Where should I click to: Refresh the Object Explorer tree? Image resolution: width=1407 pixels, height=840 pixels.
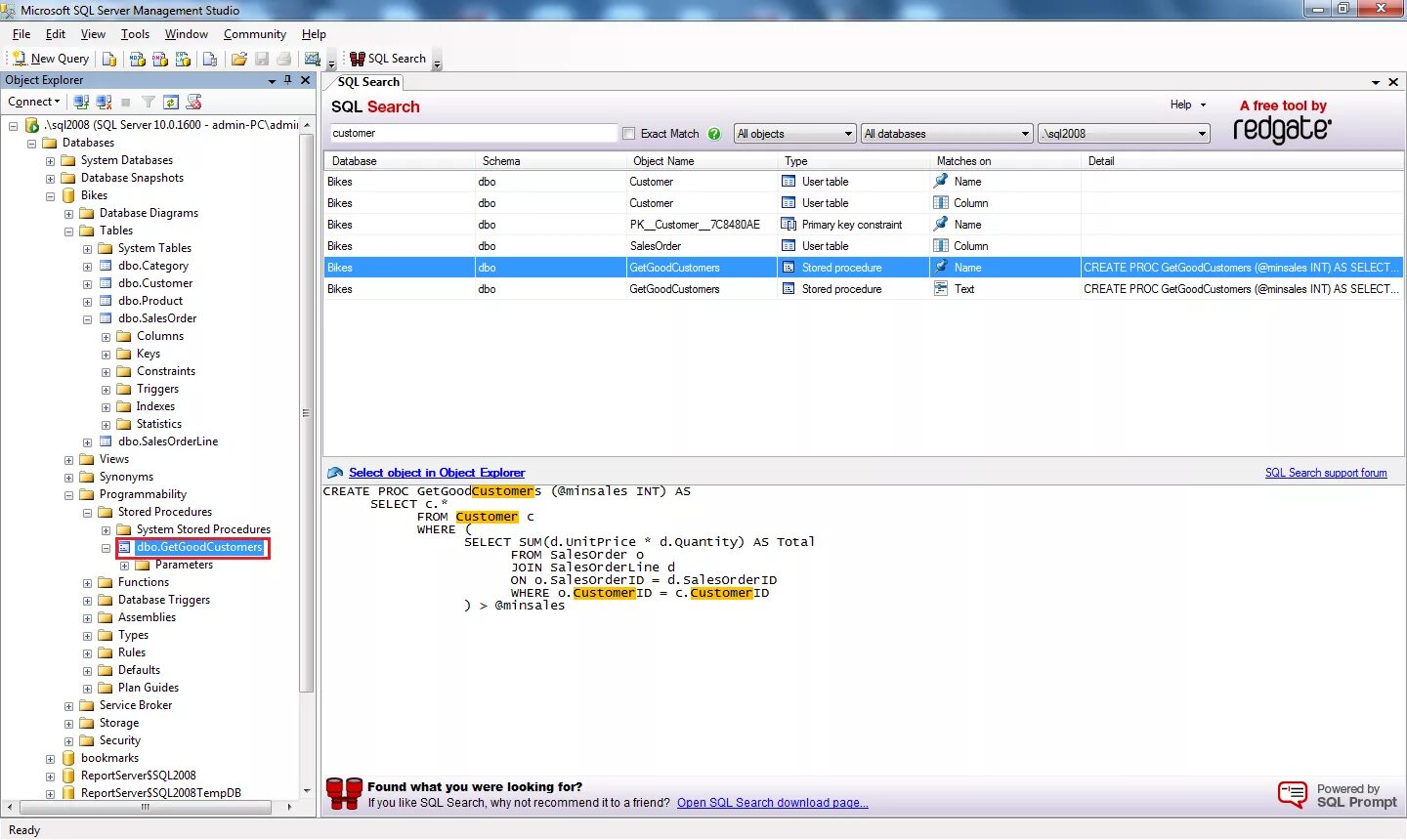coord(171,102)
